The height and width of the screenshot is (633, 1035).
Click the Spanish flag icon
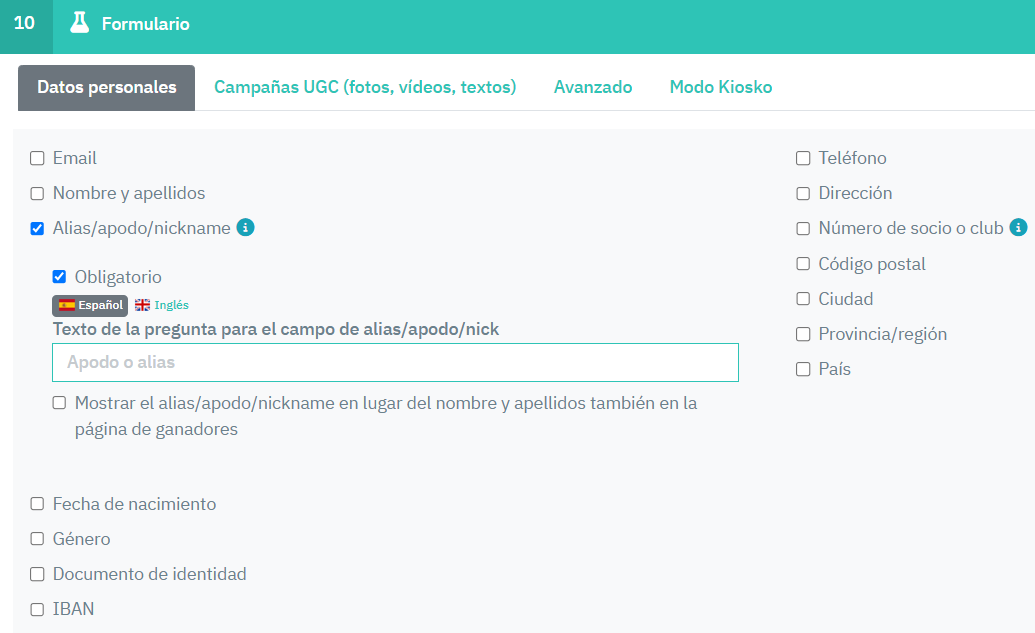click(67, 305)
